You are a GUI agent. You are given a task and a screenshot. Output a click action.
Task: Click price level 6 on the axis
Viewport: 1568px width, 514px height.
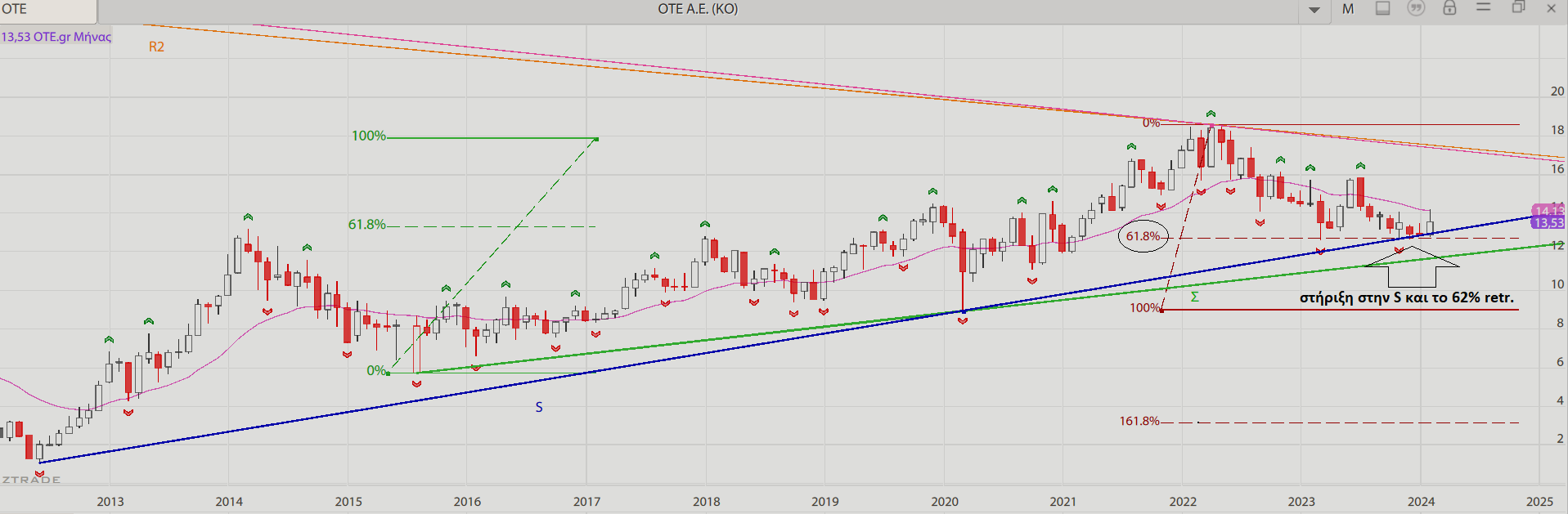[x=1560, y=361]
